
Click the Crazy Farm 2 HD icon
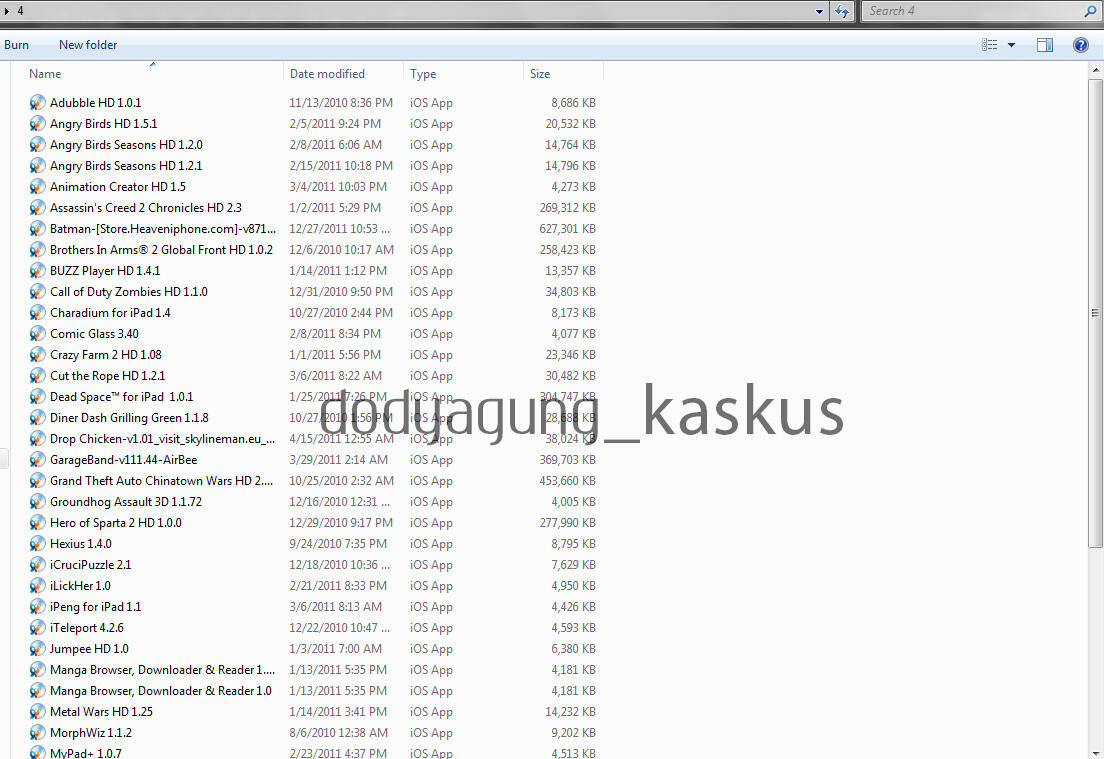37,355
